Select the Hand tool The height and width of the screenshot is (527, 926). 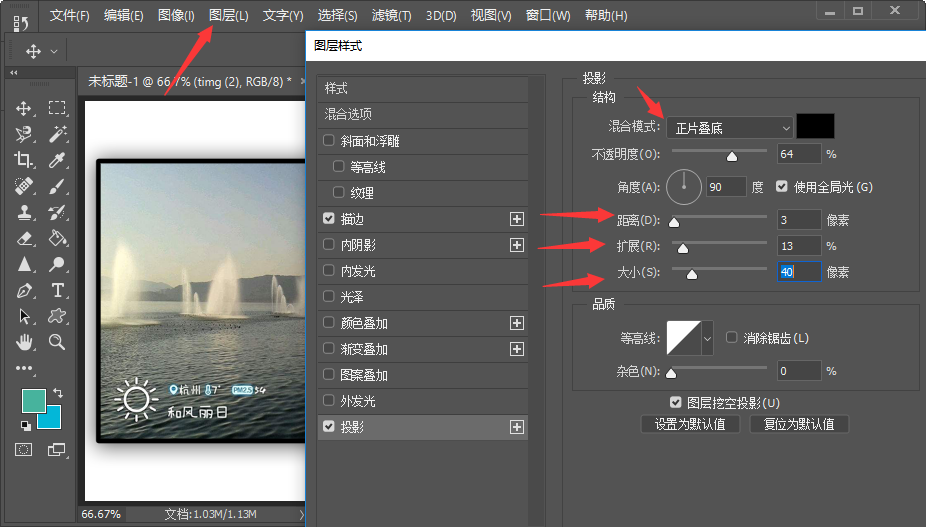pos(24,342)
